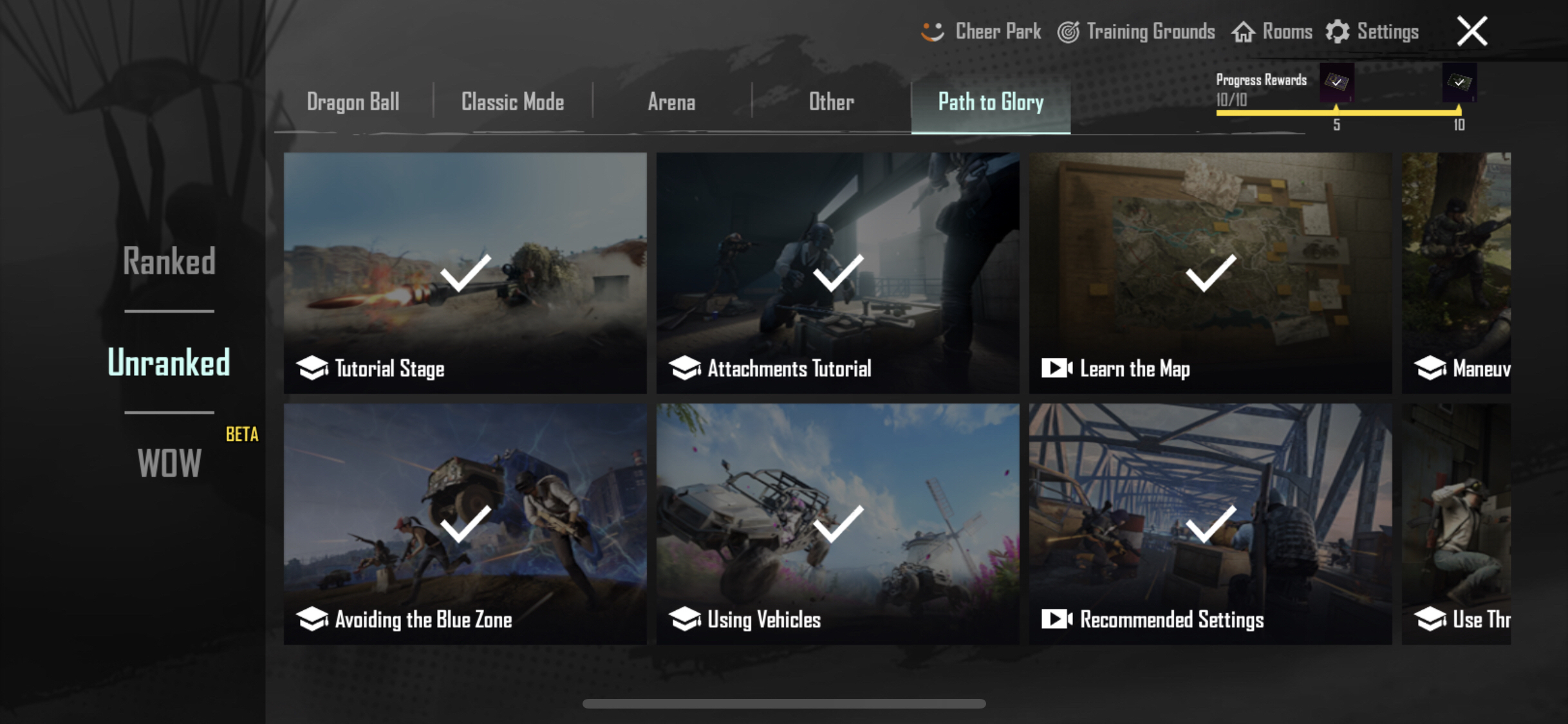Claim the reward at progress milestone 10
This screenshot has height=724, width=1568.
click(x=1459, y=84)
